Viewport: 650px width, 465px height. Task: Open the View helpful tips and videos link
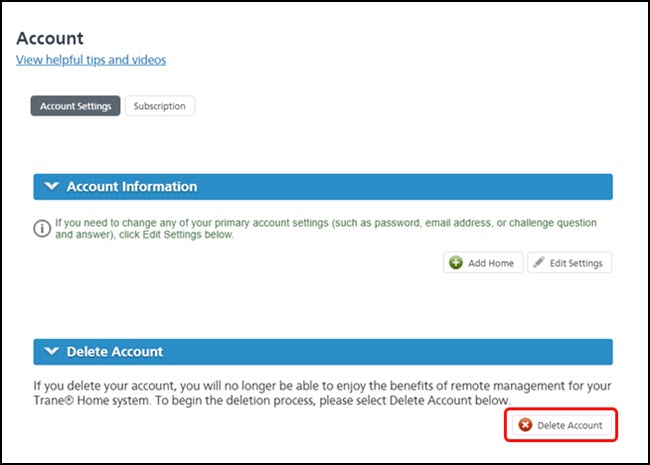91,60
